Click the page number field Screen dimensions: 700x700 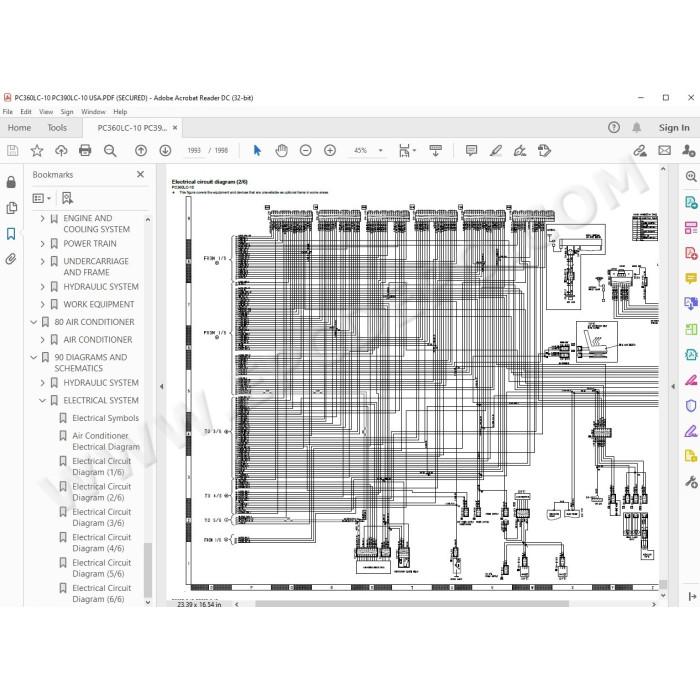(194, 150)
